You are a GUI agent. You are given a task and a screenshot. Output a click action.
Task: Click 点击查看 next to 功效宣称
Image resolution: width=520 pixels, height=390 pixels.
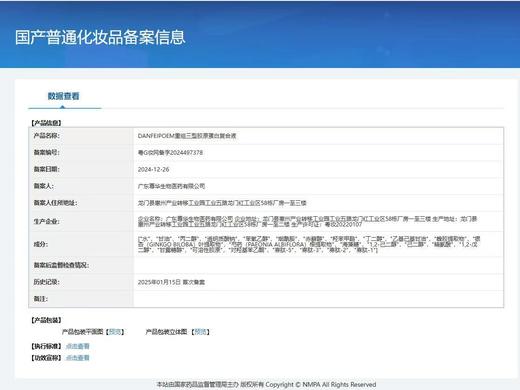click(x=78, y=358)
